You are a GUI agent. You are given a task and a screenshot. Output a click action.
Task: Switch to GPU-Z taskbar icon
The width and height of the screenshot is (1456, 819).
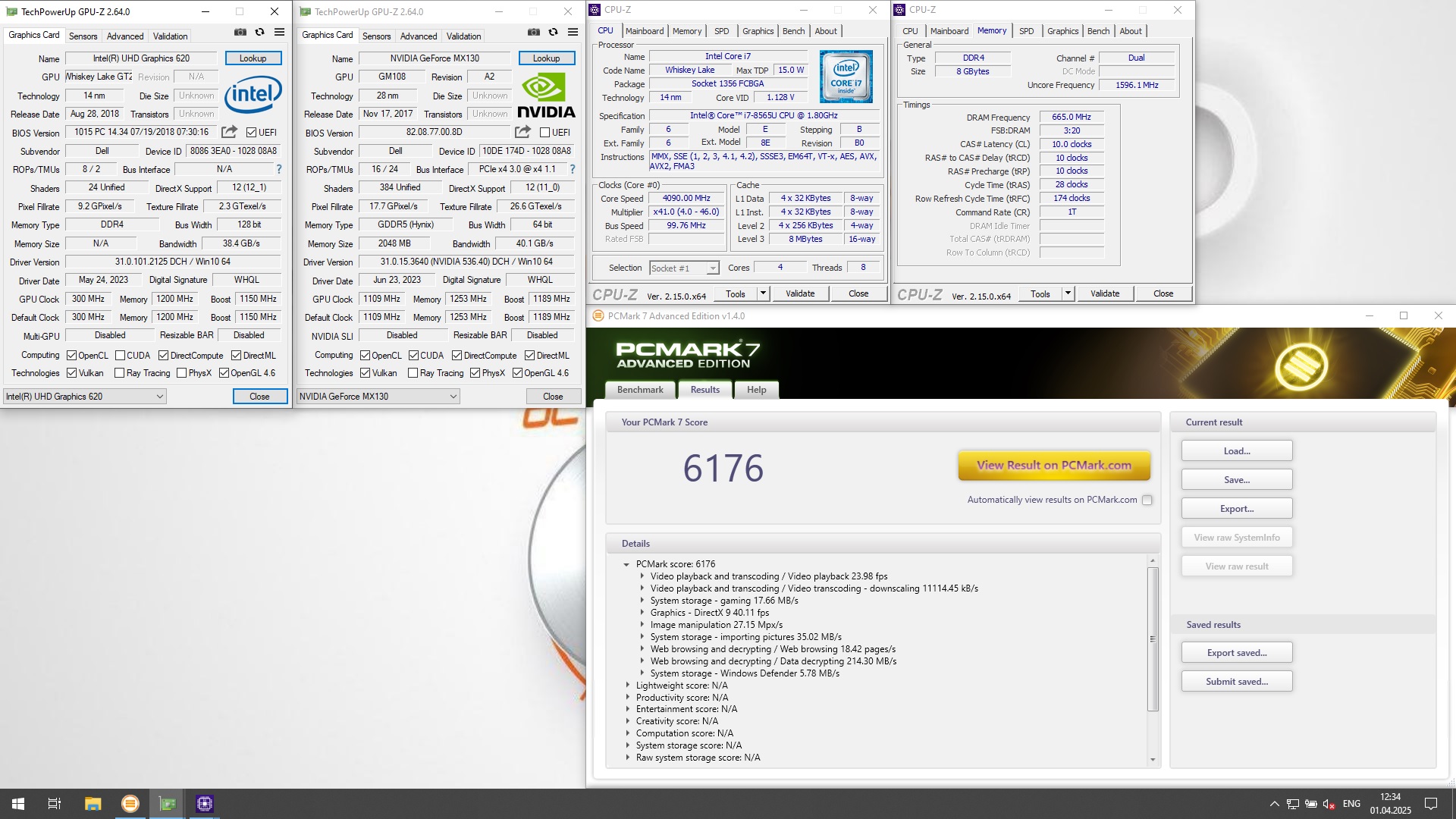coord(168,804)
